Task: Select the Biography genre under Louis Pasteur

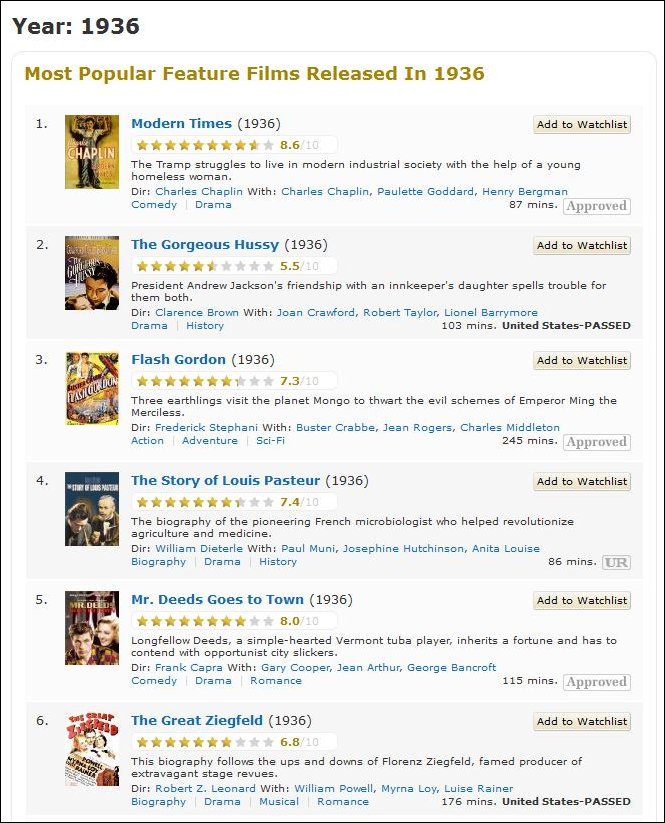Action: 158,562
